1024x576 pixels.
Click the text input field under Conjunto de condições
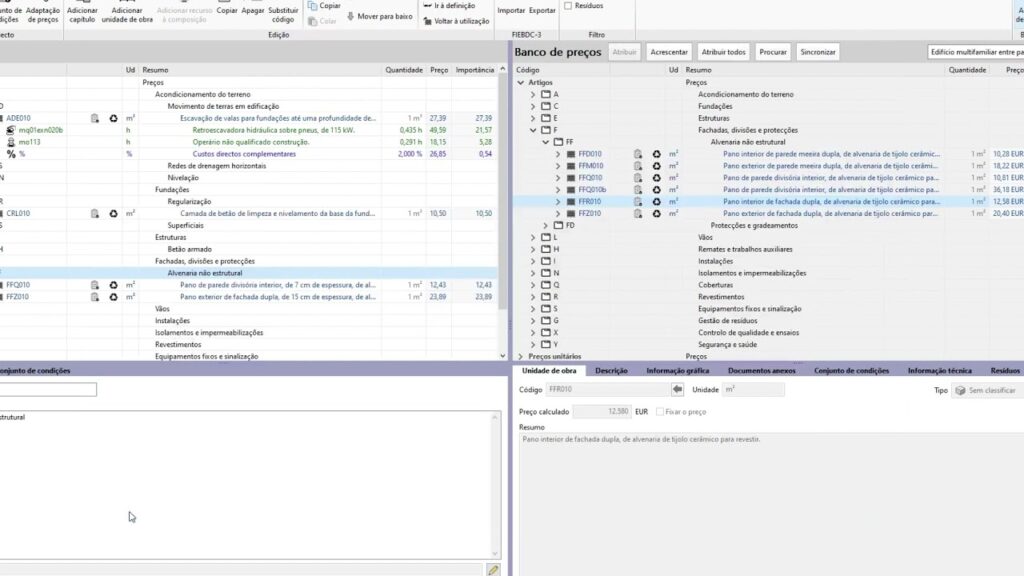48,390
